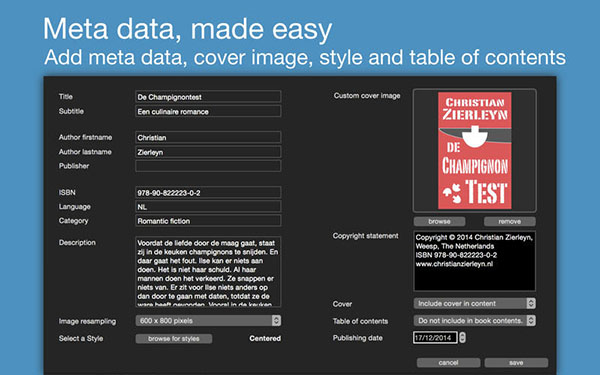Screen dimensions: 600x375
Task: Adjust the Publishing date stepper
Action: [463, 338]
